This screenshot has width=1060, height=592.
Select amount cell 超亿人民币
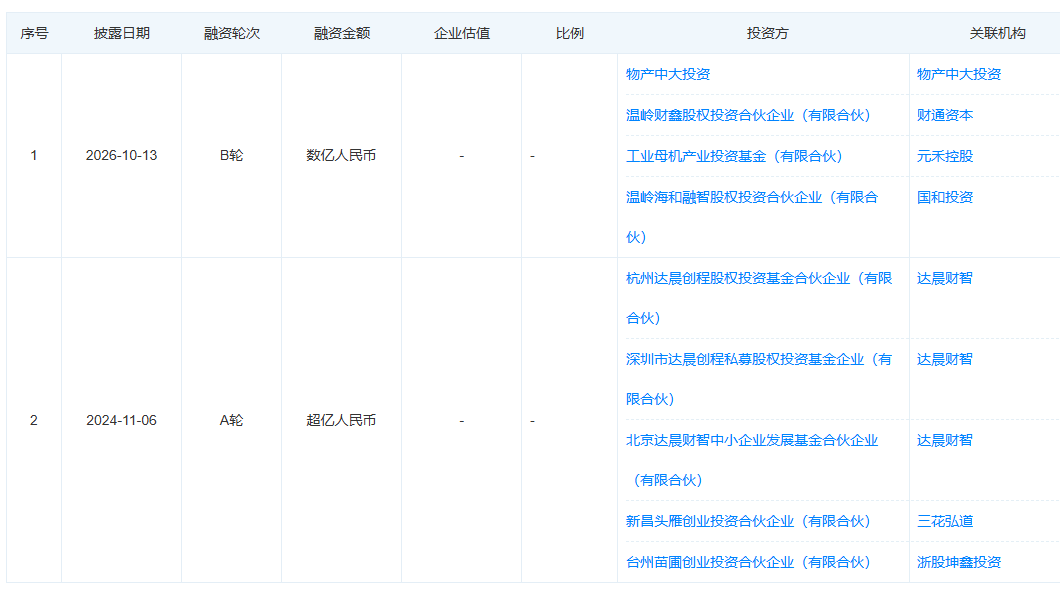[x=341, y=420]
